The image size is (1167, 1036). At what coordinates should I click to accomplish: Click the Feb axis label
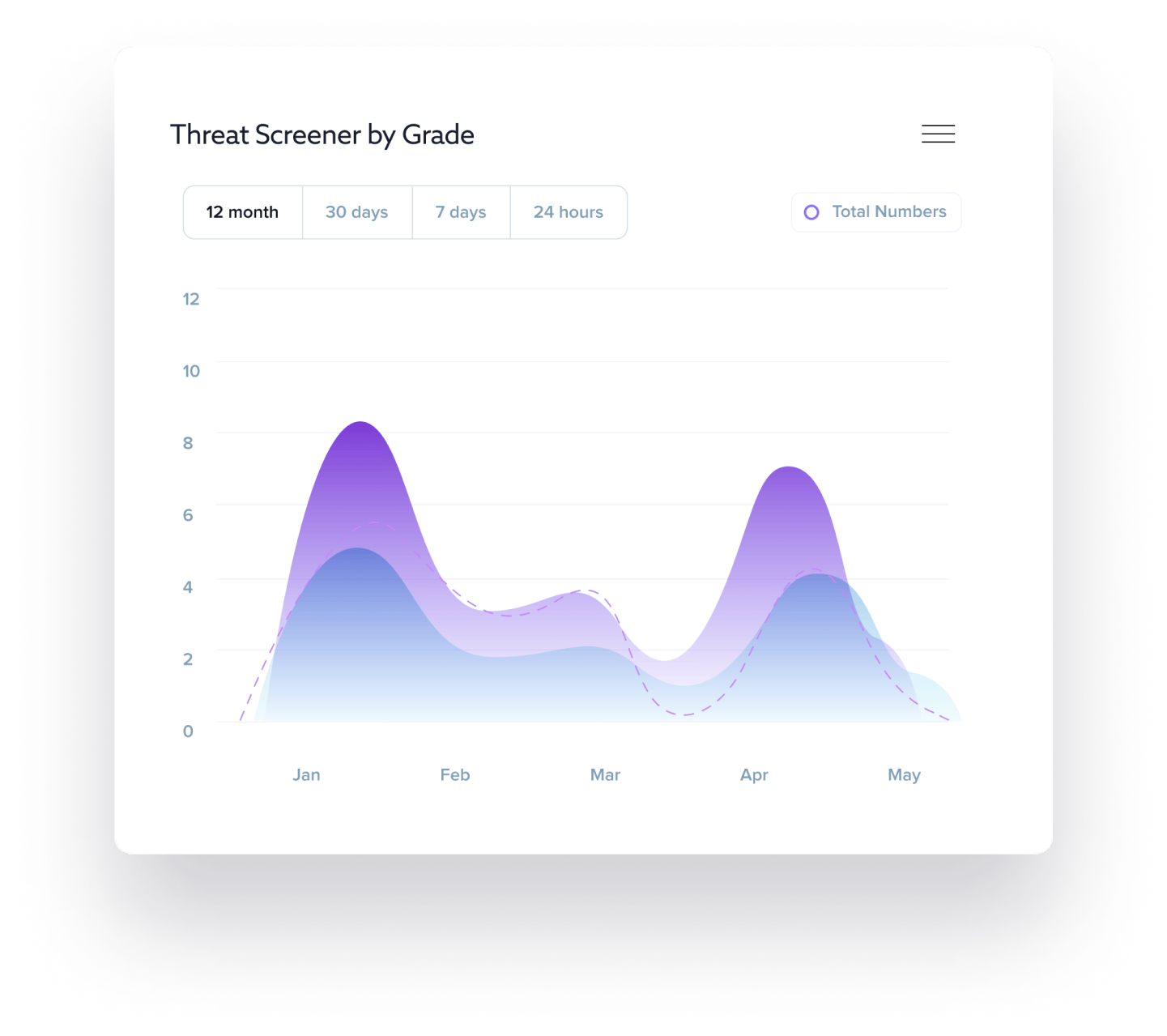point(455,775)
